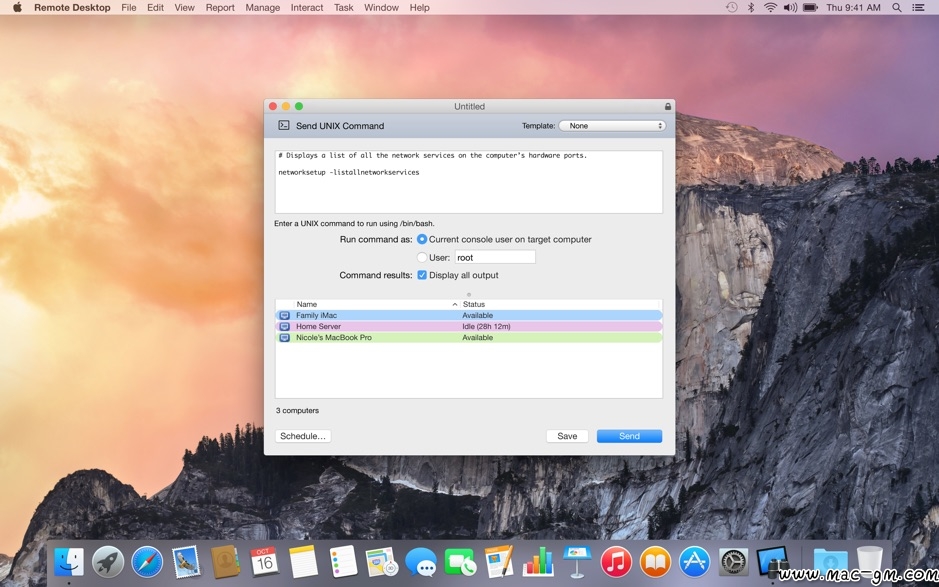Open Downloads folder in Dock
This screenshot has width=939, height=587.
[x=830, y=562]
